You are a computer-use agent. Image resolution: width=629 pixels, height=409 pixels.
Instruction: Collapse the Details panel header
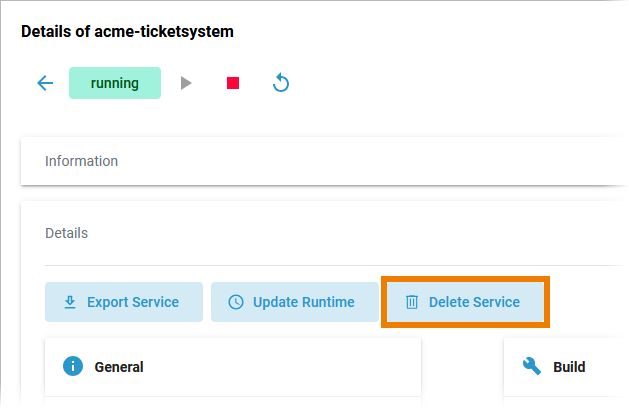pos(320,233)
